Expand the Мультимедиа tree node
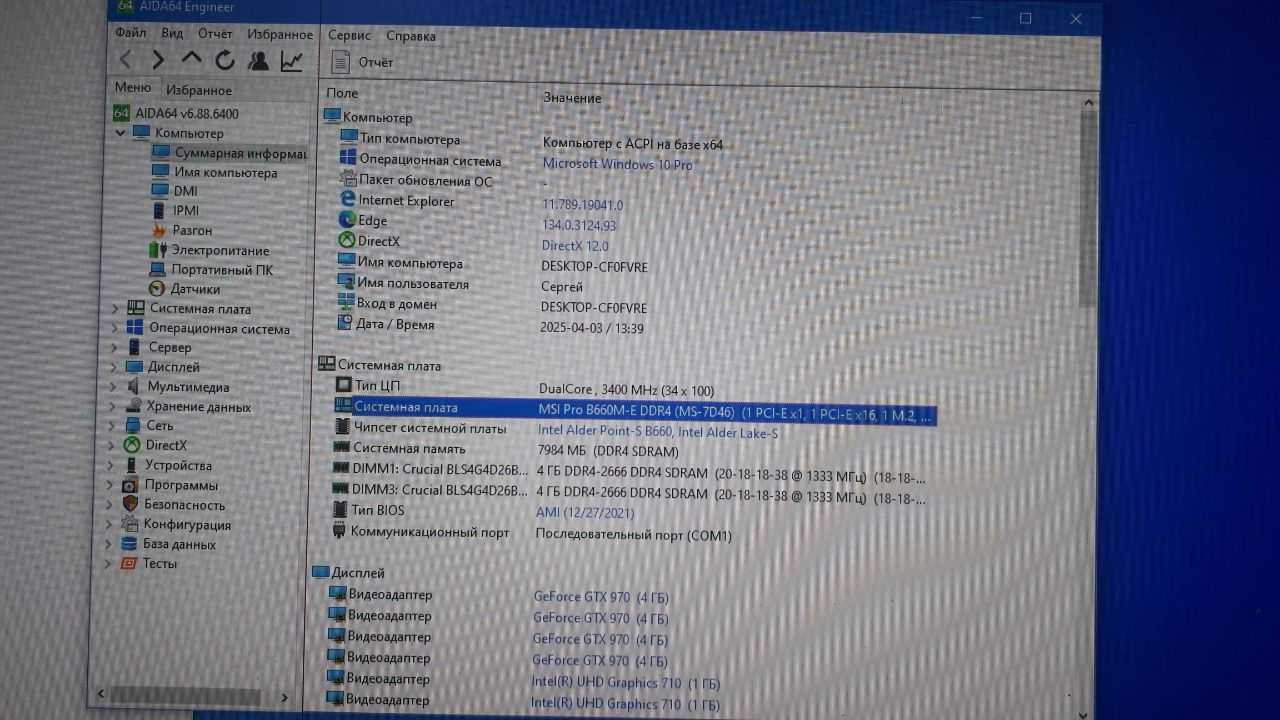The height and width of the screenshot is (720, 1280). (112, 387)
